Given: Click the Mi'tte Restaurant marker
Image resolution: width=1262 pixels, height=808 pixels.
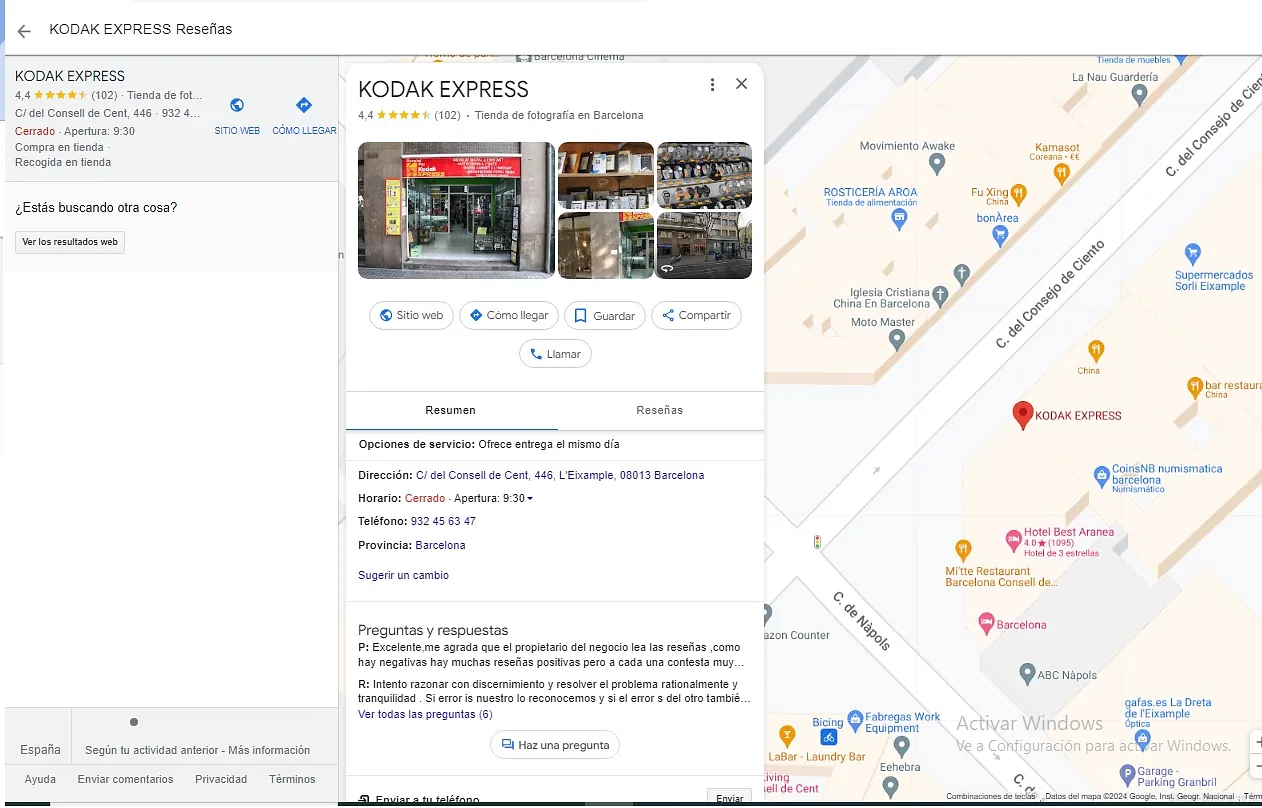Looking at the screenshot, I should click(963, 548).
